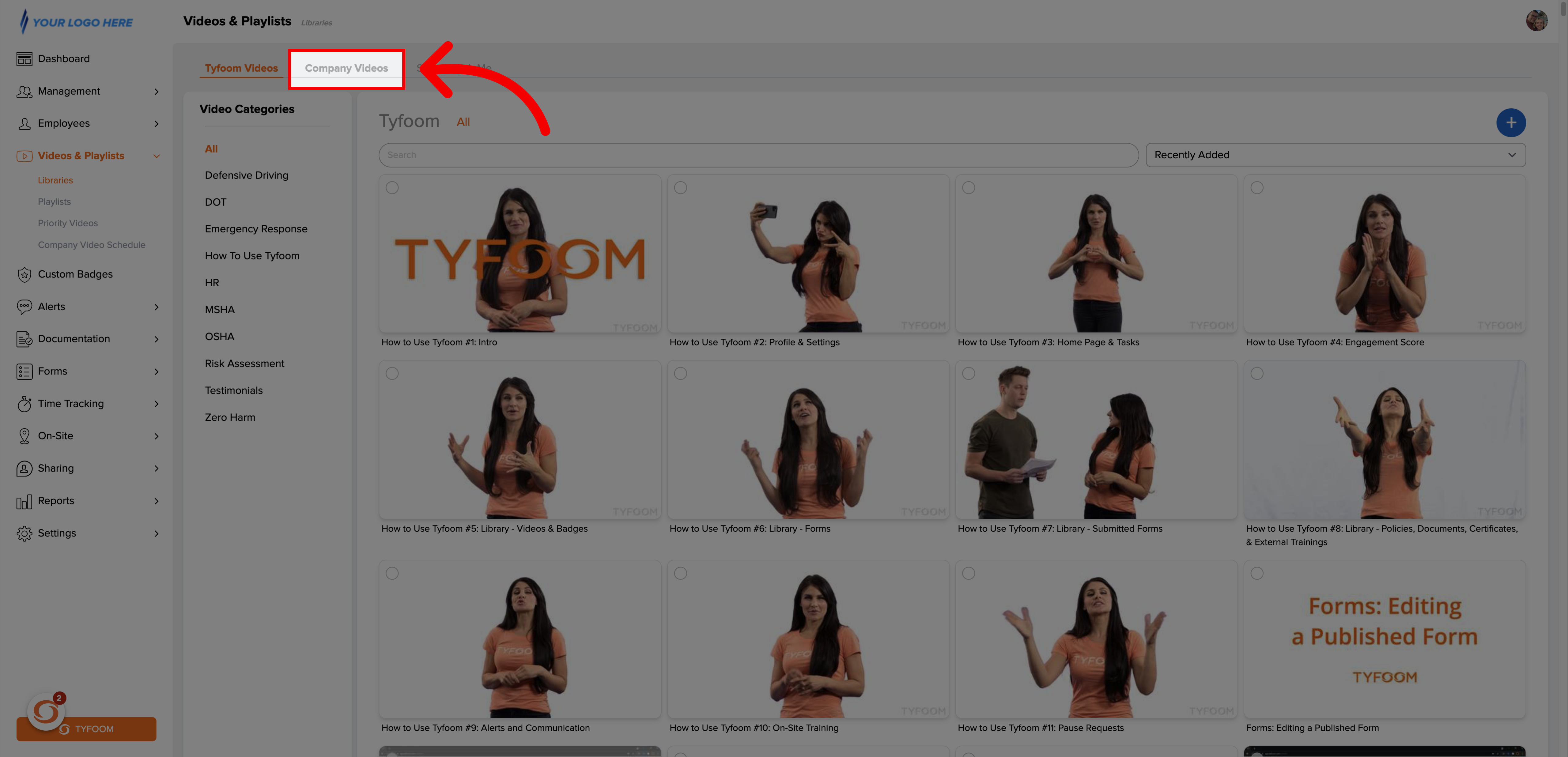Select the Zero Harm category
1568x757 pixels.
point(230,417)
